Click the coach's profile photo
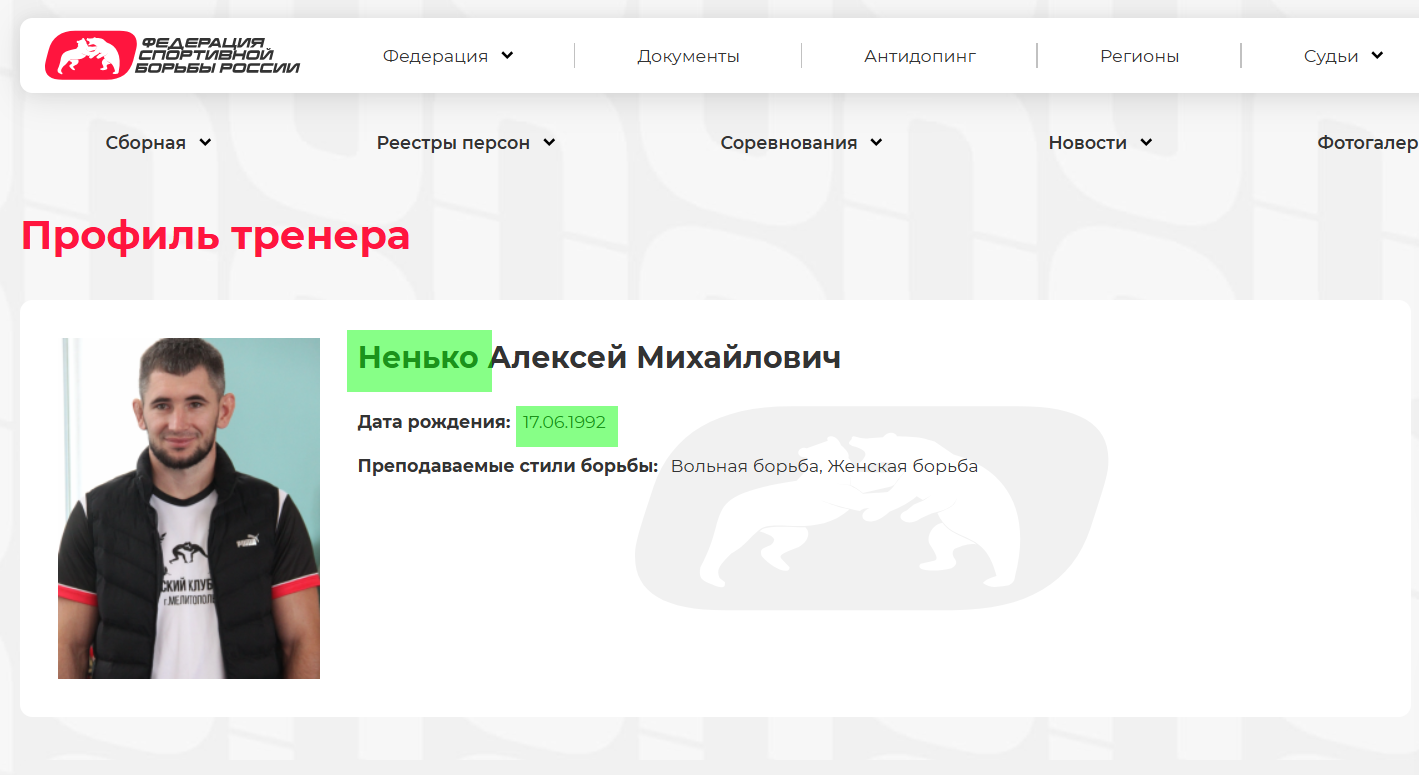This screenshot has width=1419, height=775. (x=189, y=507)
